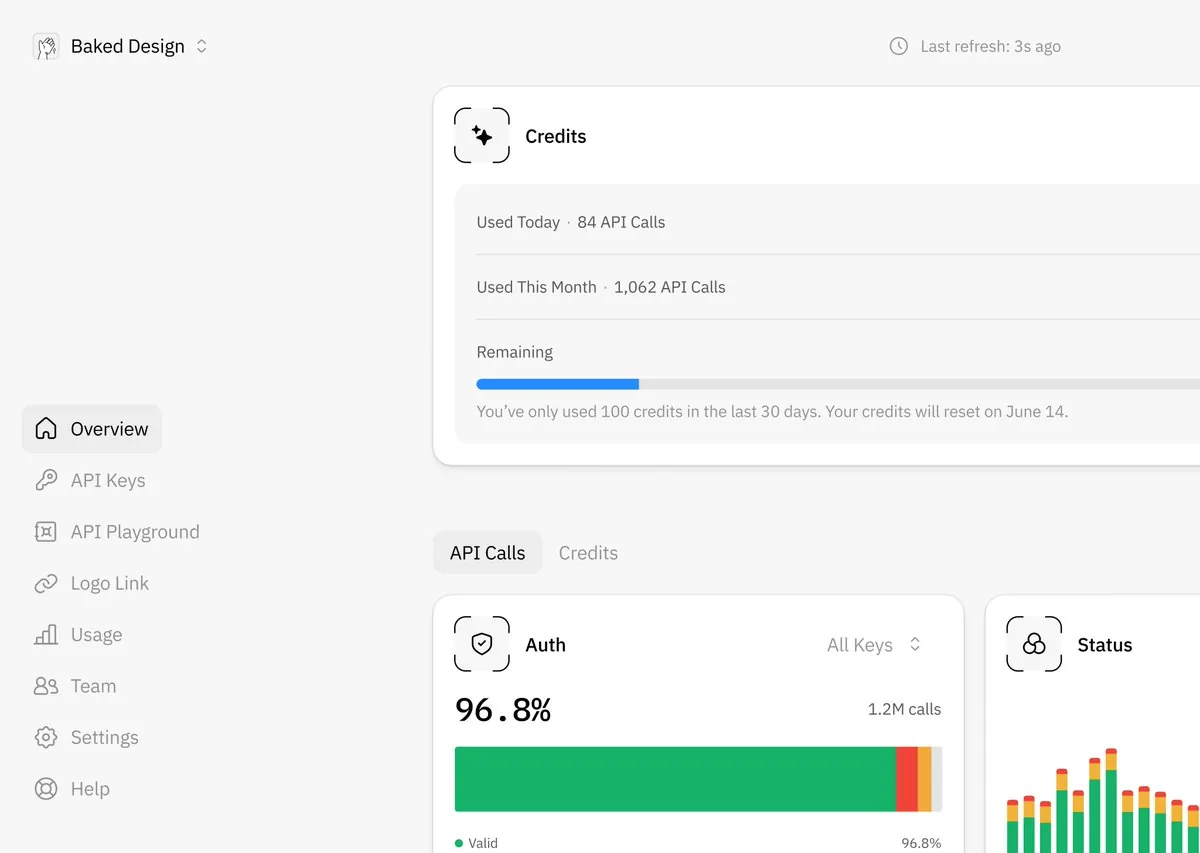Go to the Overview page
Screen dimensions: 1200x853
[92, 429]
